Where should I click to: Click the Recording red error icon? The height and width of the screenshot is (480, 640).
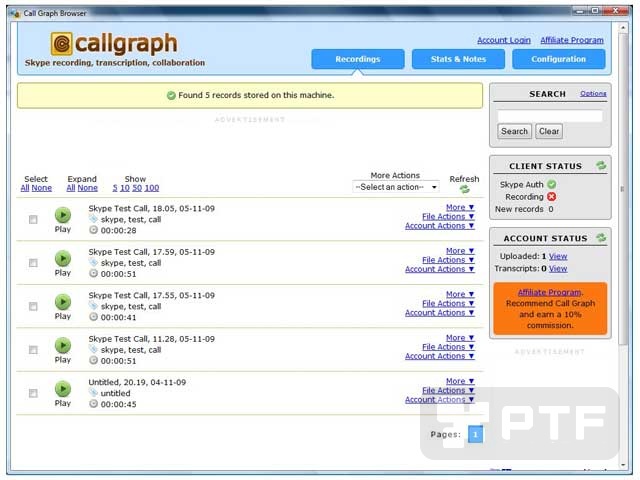coord(551,197)
